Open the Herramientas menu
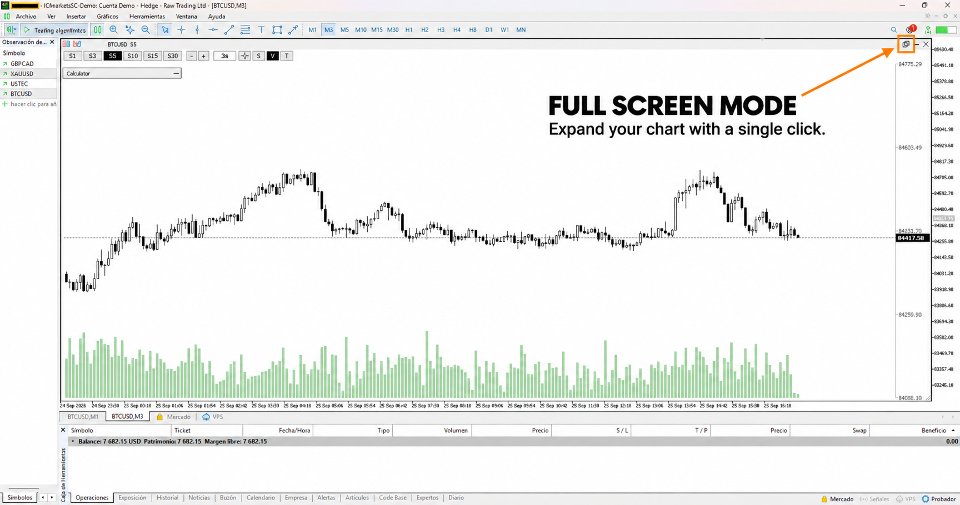 (x=147, y=17)
